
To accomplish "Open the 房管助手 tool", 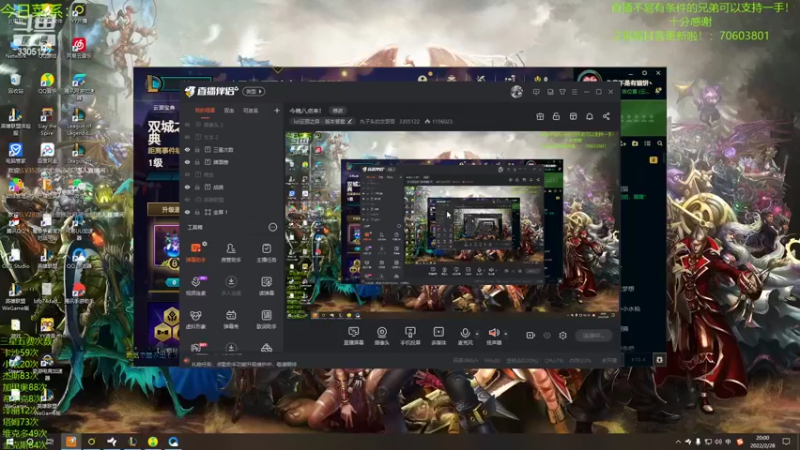I will coord(231,252).
